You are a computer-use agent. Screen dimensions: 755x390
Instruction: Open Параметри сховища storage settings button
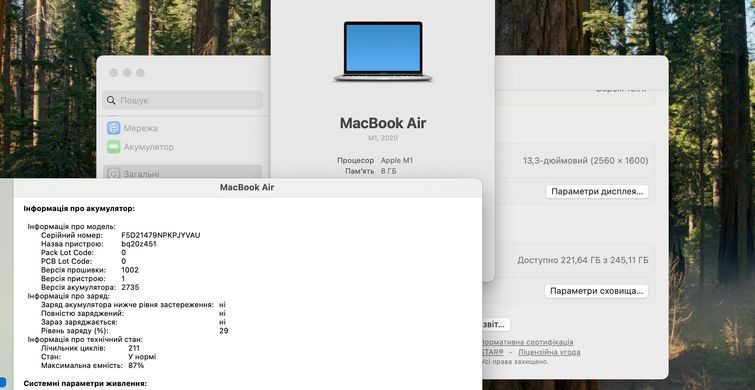point(597,291)
